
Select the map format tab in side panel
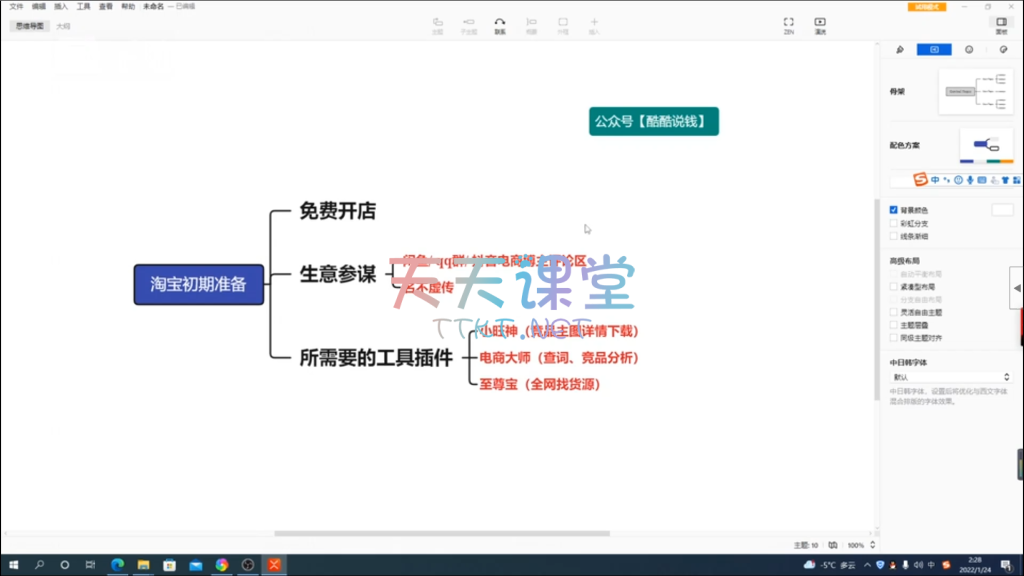[x=934, y=49]
